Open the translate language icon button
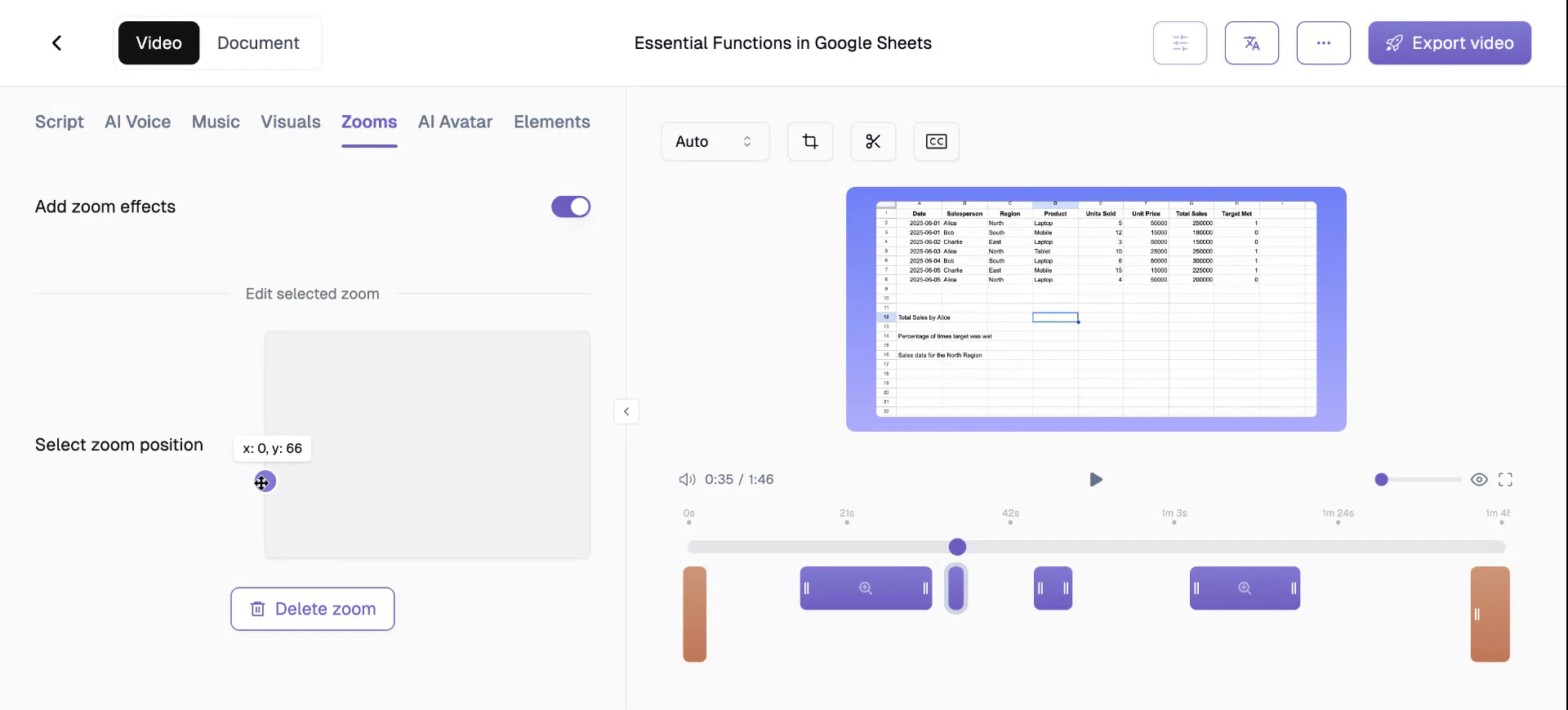 1252,43
